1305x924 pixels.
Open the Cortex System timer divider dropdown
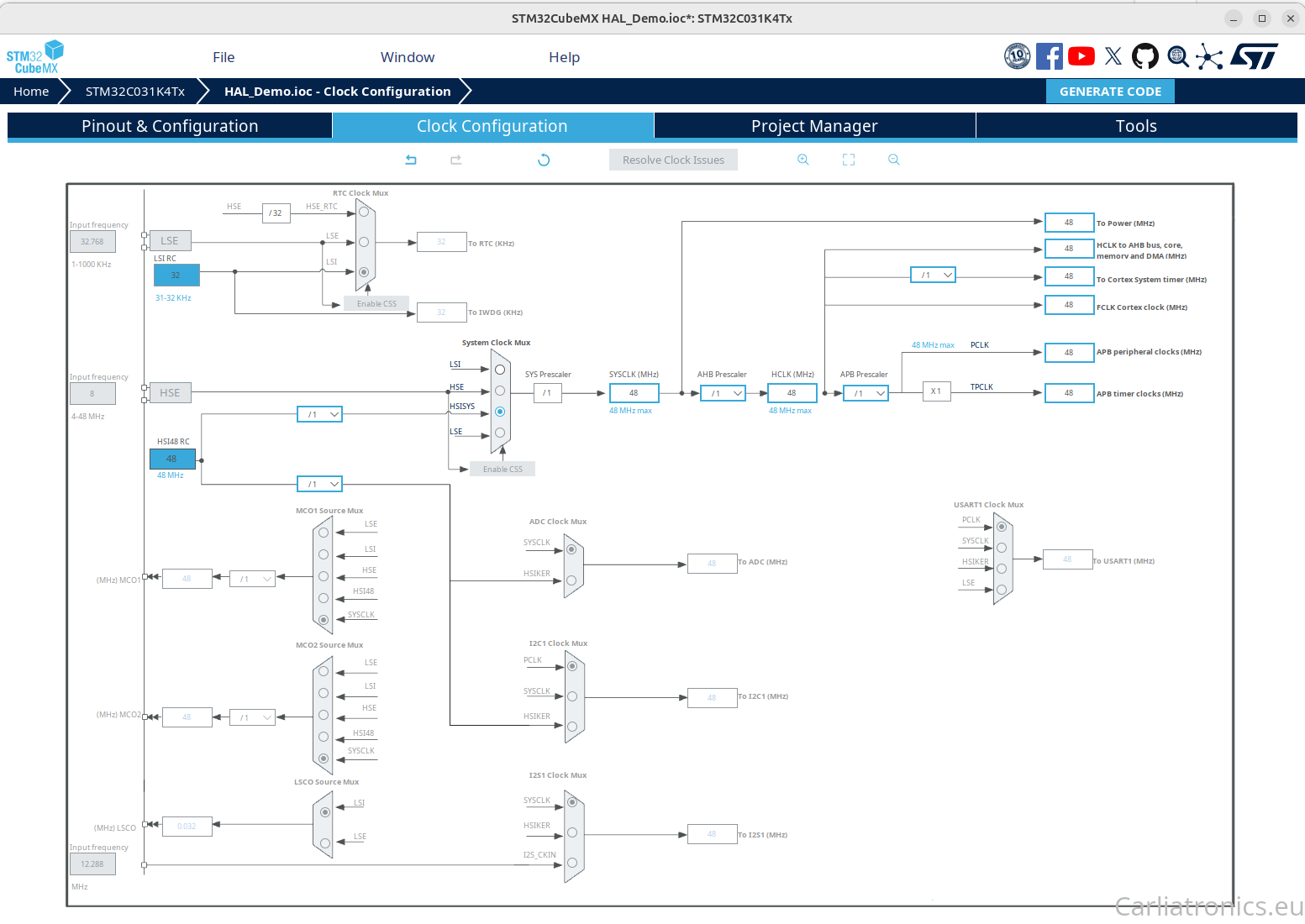(934, 275)
